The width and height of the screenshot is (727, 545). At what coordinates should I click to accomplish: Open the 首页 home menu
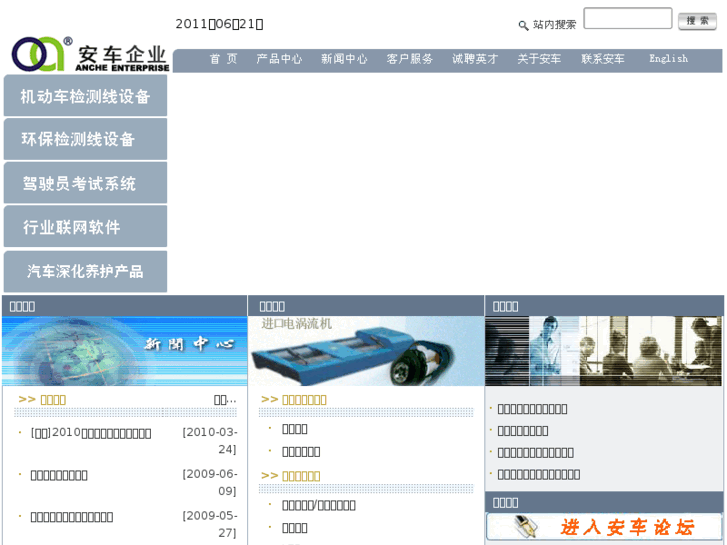(223, 59)
